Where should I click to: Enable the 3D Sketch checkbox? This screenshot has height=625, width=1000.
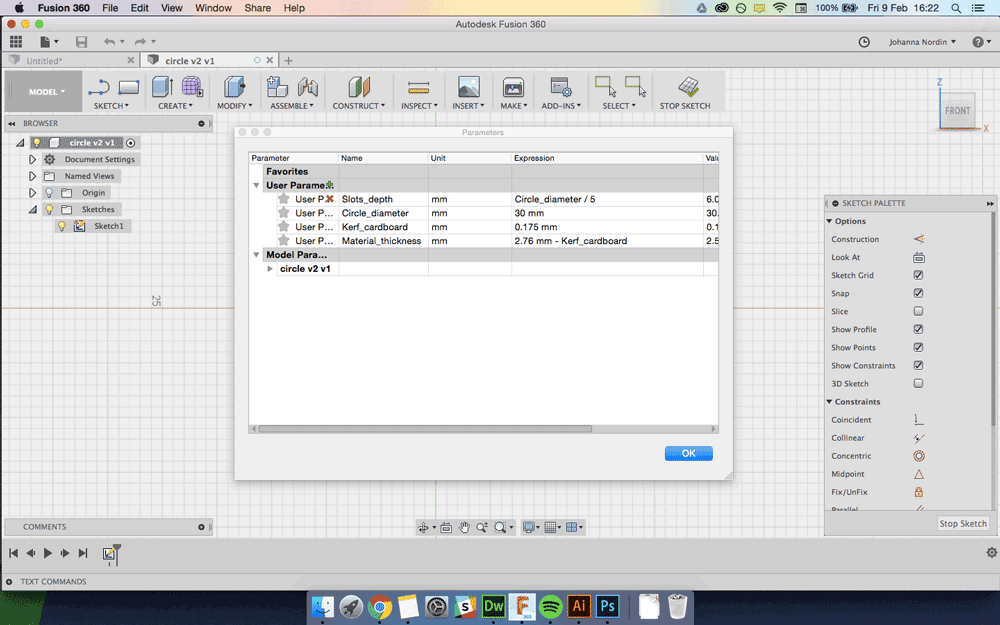pyautogui.click(x=918, y=383)
